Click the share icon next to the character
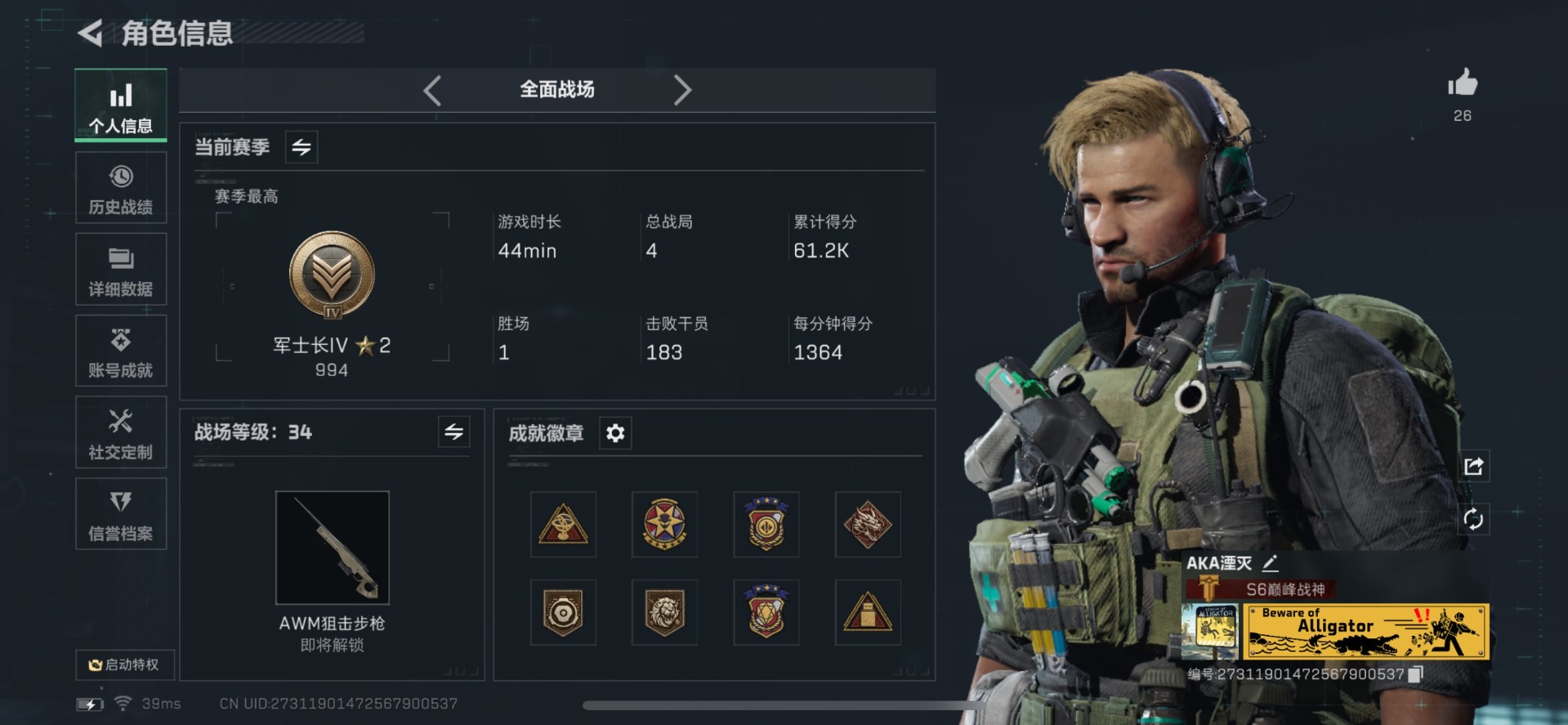 [x=1473, y=466]
